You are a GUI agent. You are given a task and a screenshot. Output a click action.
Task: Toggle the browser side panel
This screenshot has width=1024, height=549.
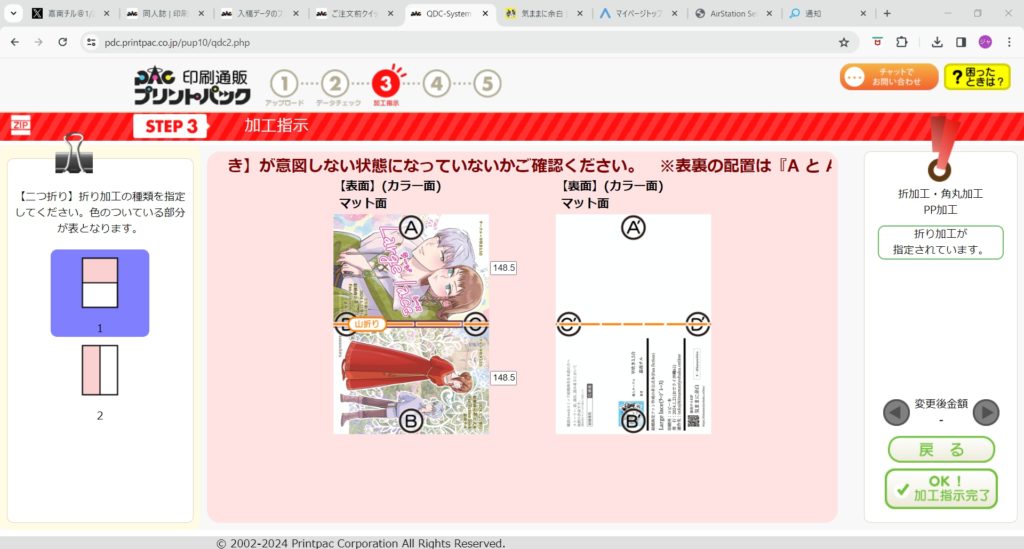coord(960,42)
